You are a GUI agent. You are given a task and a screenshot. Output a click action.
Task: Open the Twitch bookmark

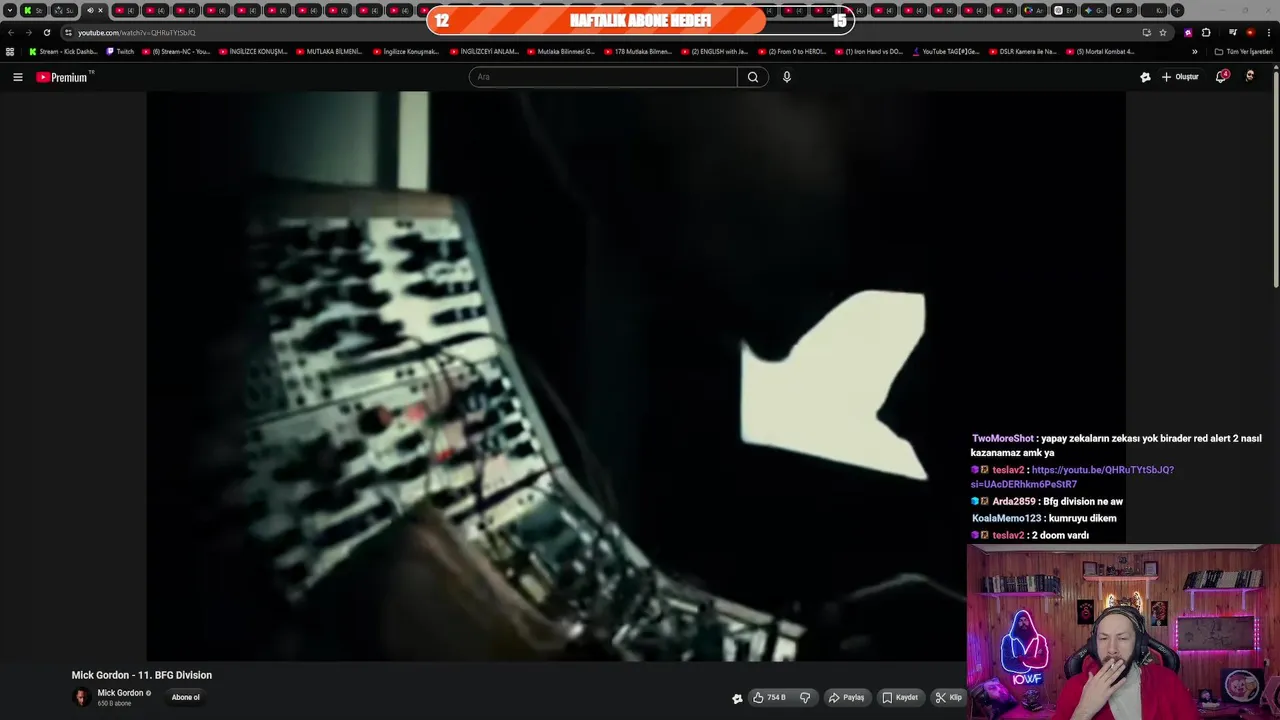(119, 51)
